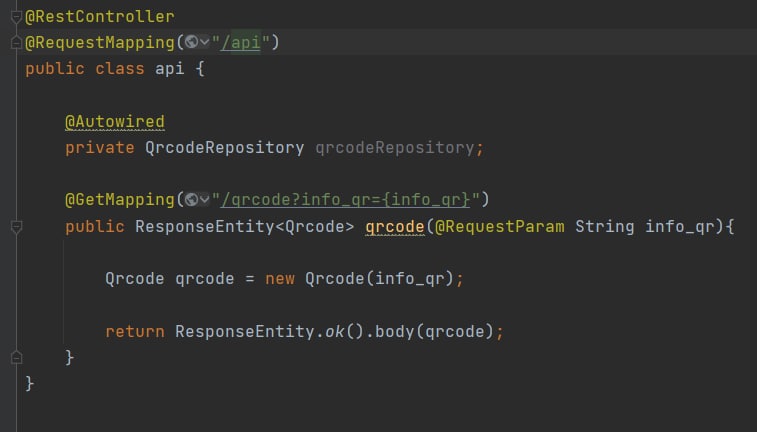This screenshot has width=757, height=432.
Task: Click the "/api" URL path link
Action: pos(240,43)
